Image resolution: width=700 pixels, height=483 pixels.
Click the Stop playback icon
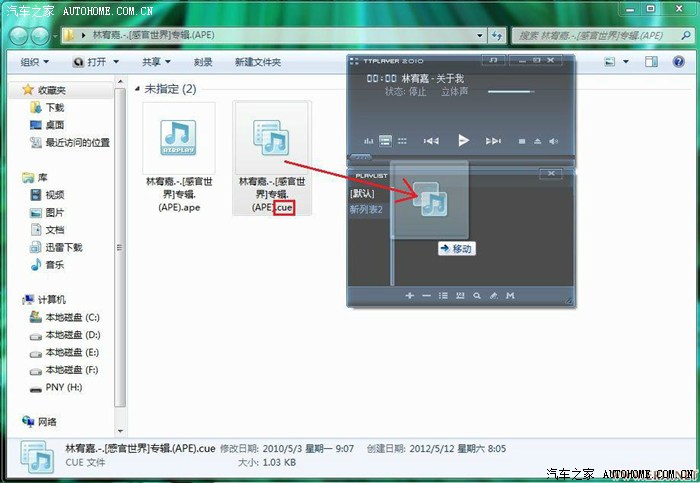(522, 141)
